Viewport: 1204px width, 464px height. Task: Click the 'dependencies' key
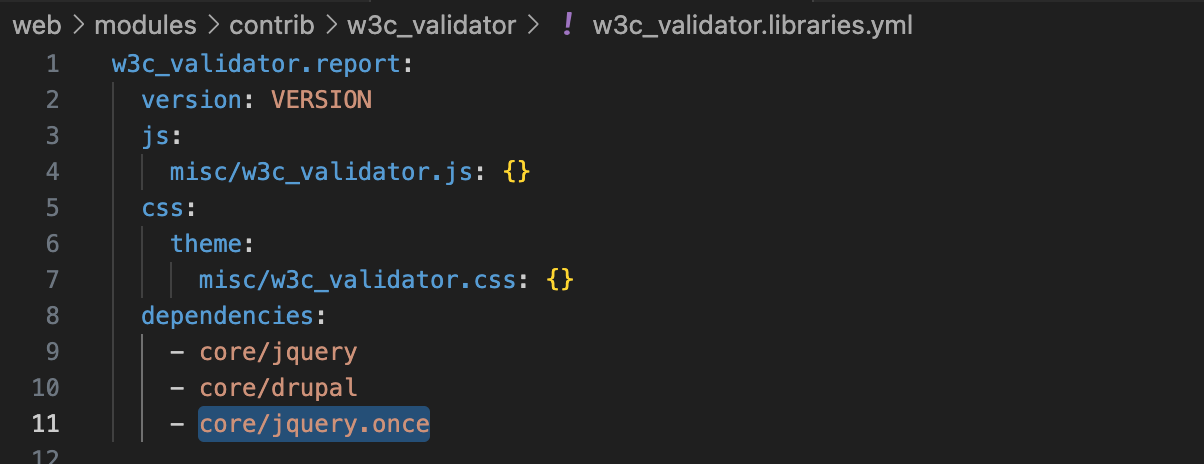227,316
